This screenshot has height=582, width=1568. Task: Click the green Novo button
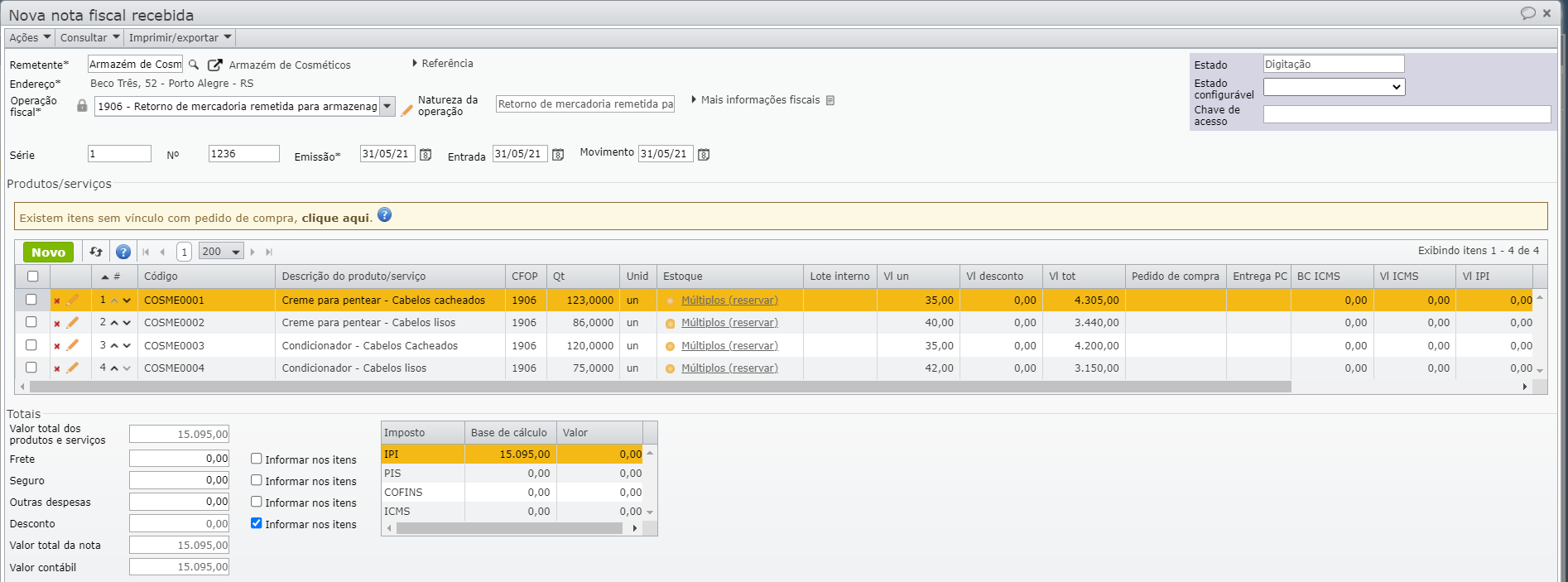(48, 252)
